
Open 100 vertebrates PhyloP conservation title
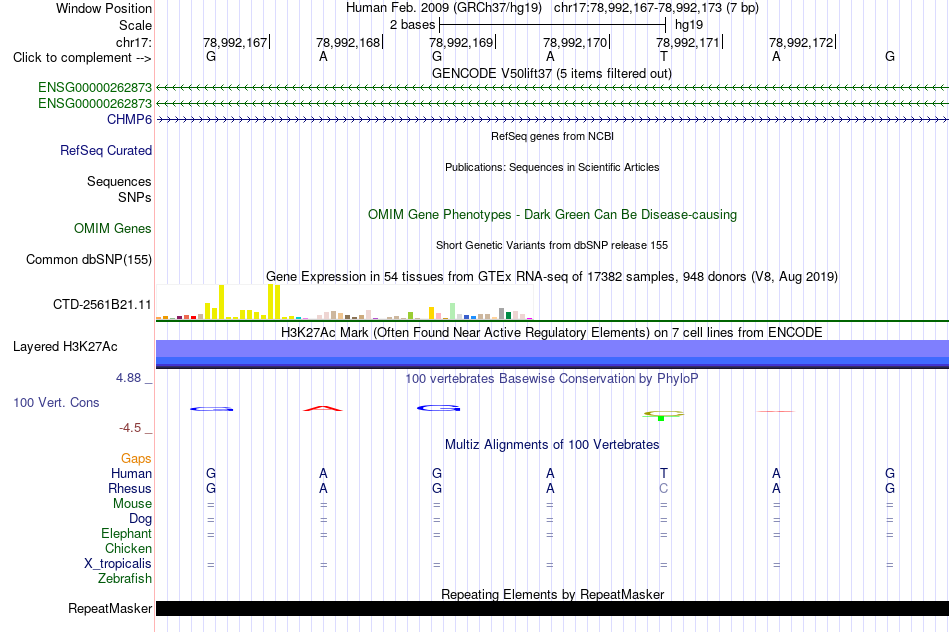552,379
